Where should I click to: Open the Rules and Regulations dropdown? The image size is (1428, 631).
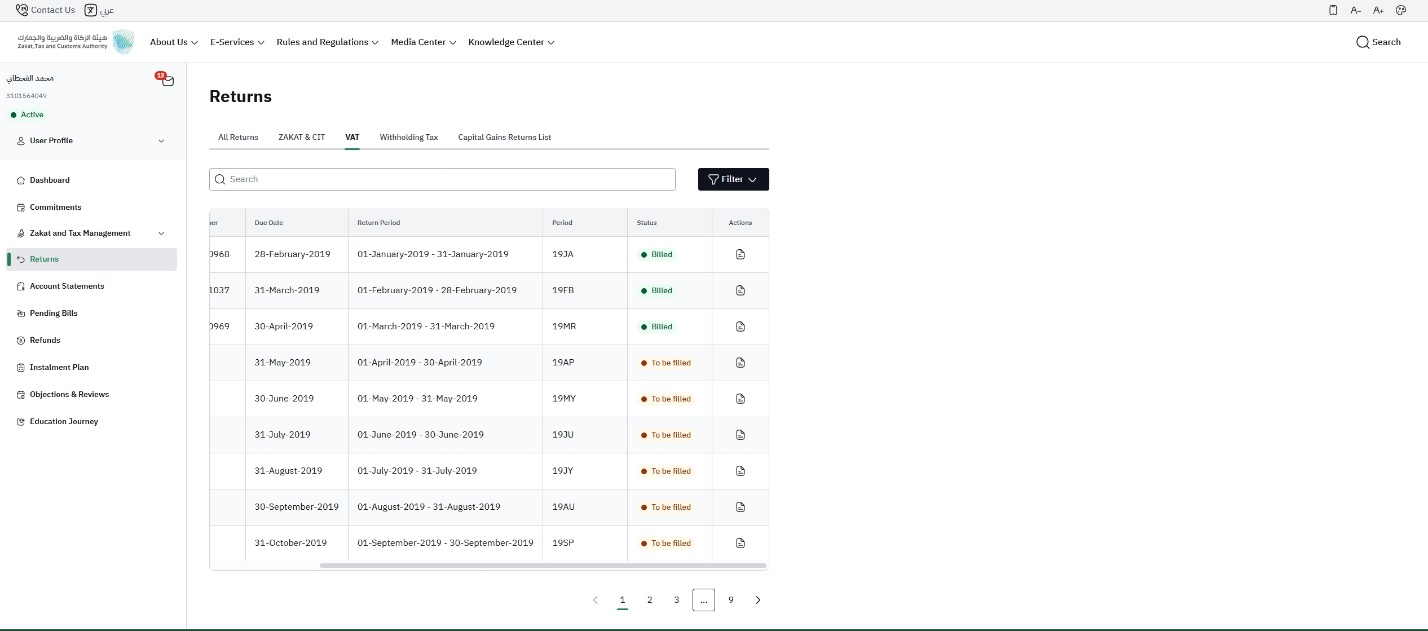coord(327,42)
